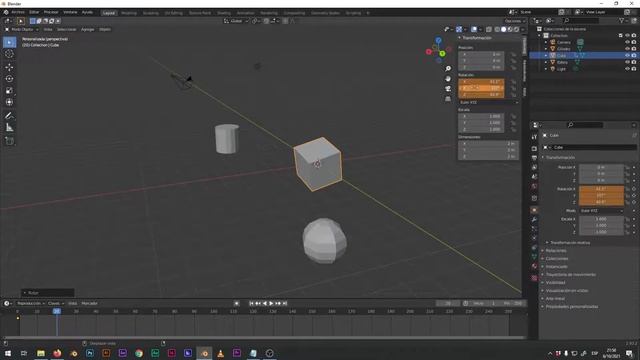Open the Material properties tab icon

pos(534,266)
